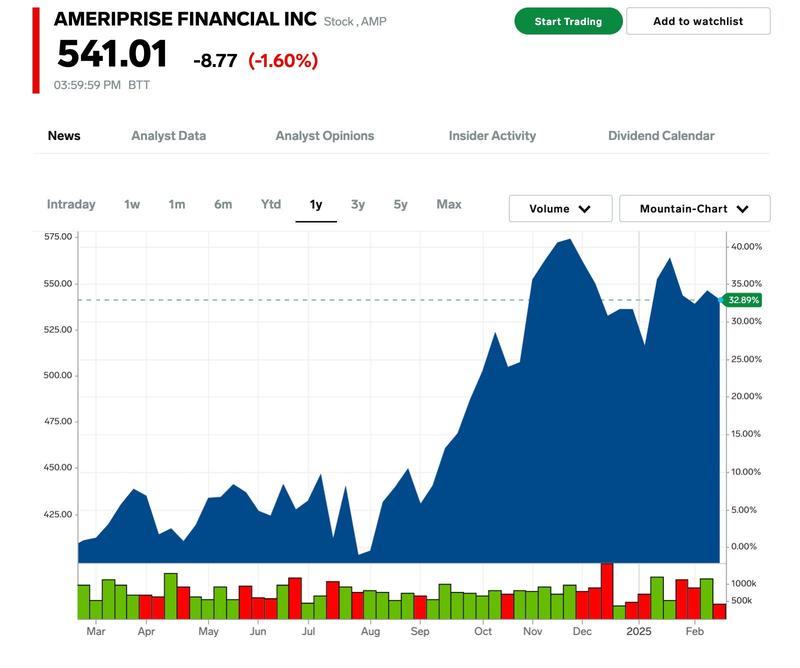Open the News tab

pyautogui.click(x=64, y=136)
